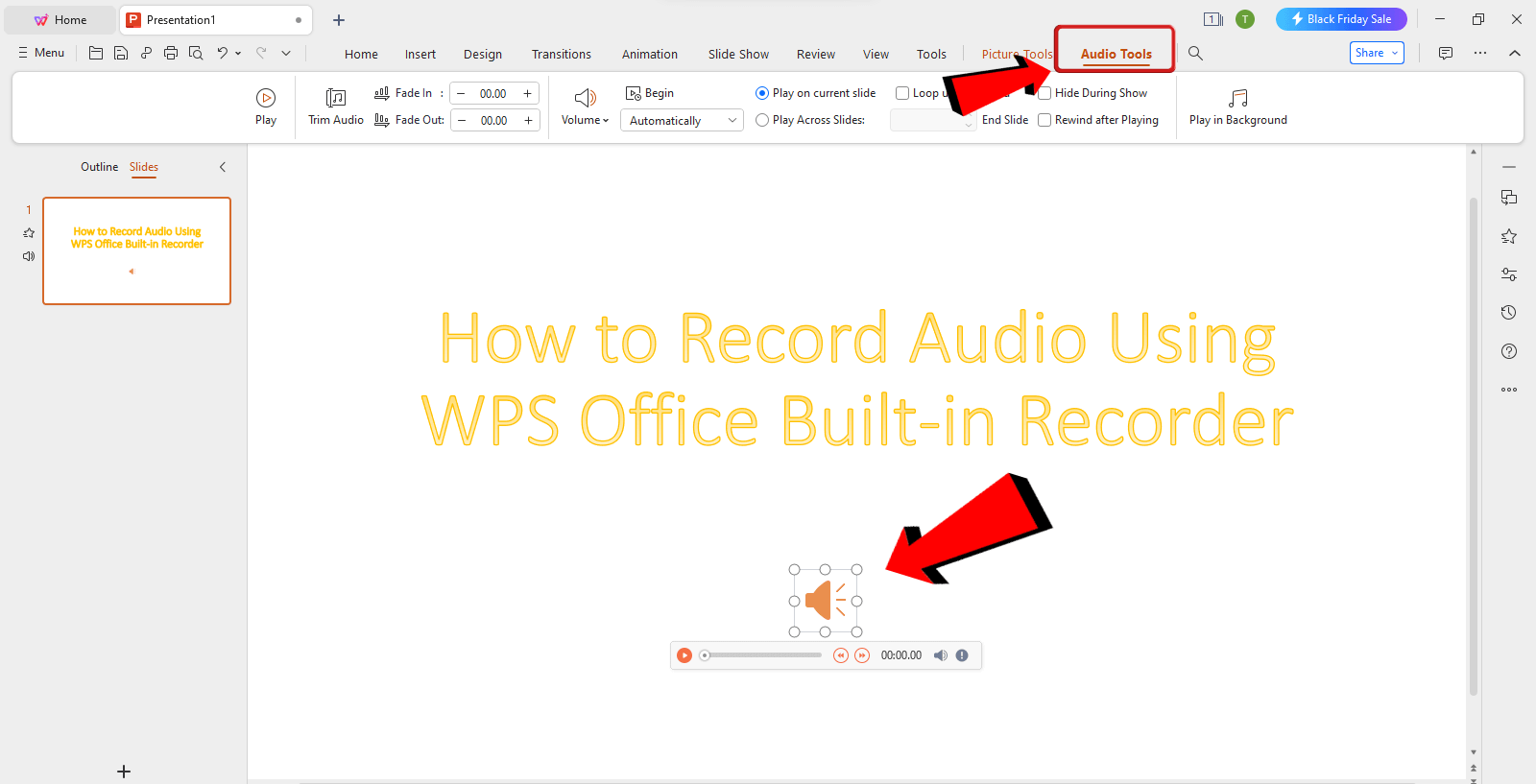Click the Play button in the Audio Tools ribbon
Screen dimensions: 1536x784
tap(266, 107)
